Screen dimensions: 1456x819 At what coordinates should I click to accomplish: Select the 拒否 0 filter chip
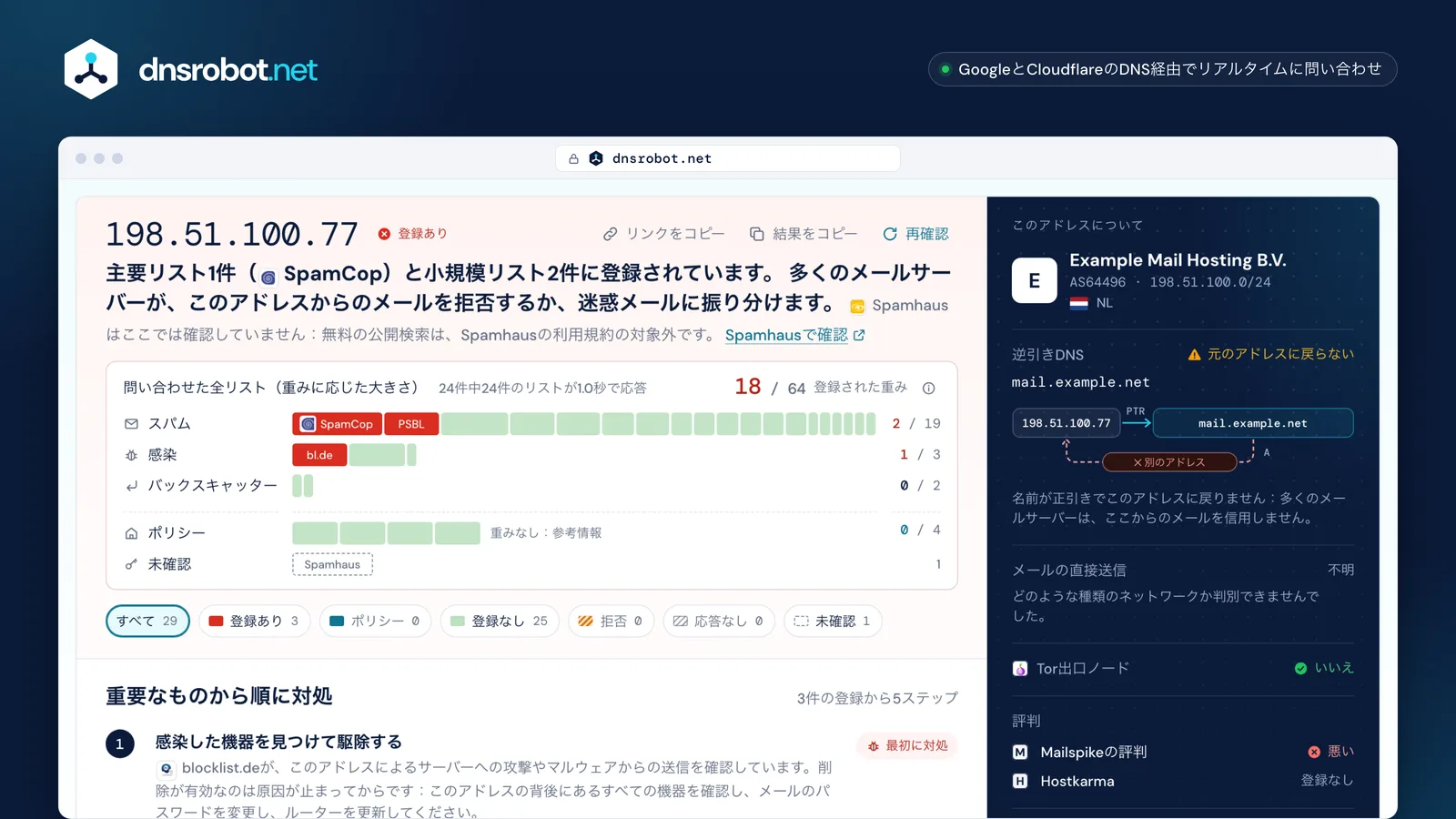611,621
